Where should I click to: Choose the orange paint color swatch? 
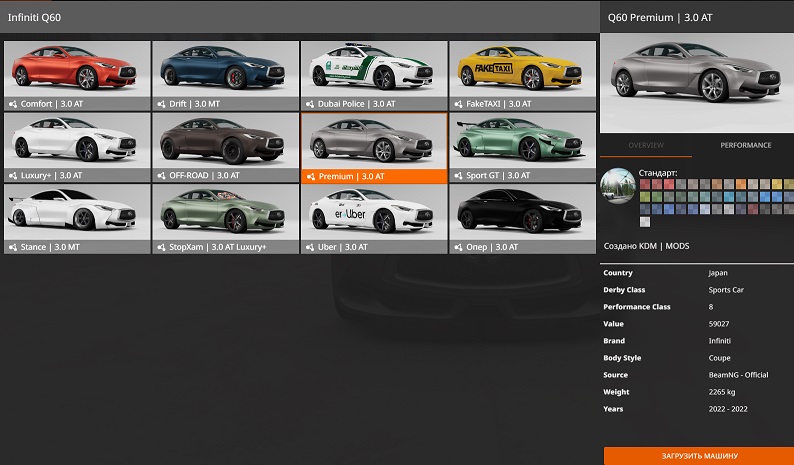coord(741,184)
